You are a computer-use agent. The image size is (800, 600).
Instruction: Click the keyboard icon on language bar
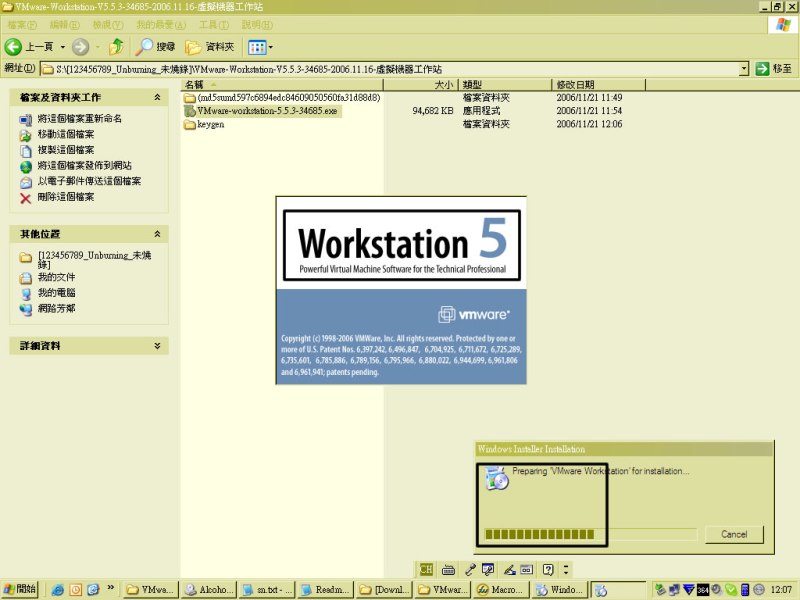[448, 569]
